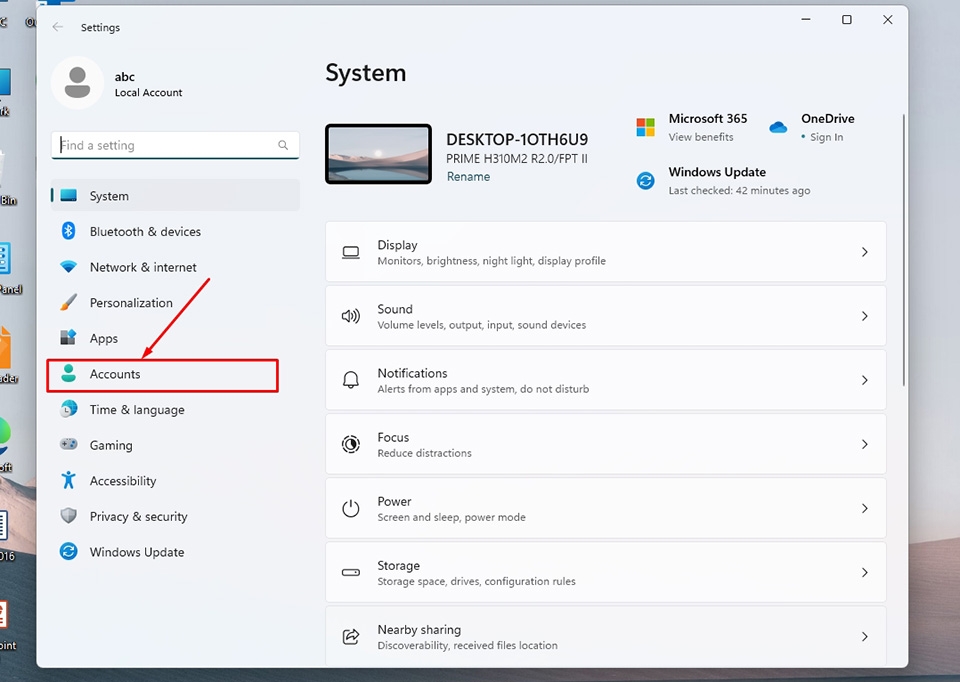The height and width of the screenshot is (682, 960).
Task: Click the Notifications bell icon
Action: click(x=351, y=380)
